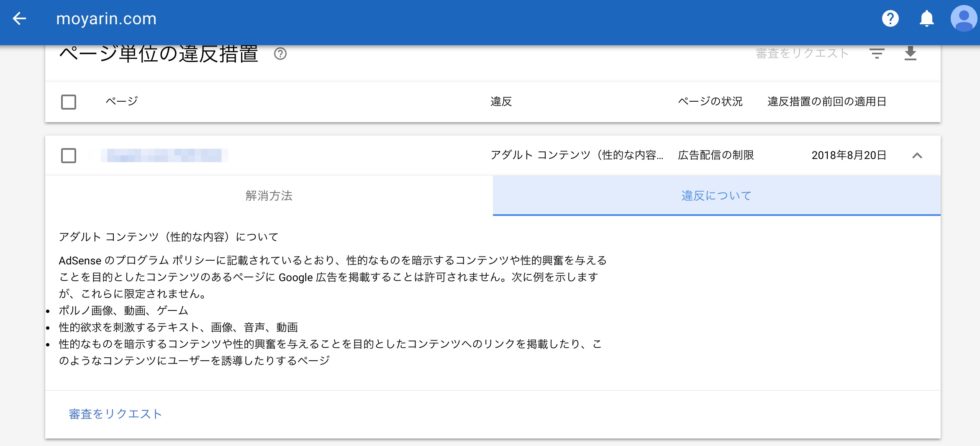The image size is (980, 446).
Task: Collapse the expanded violation row
Action: (x=917, y=155)
